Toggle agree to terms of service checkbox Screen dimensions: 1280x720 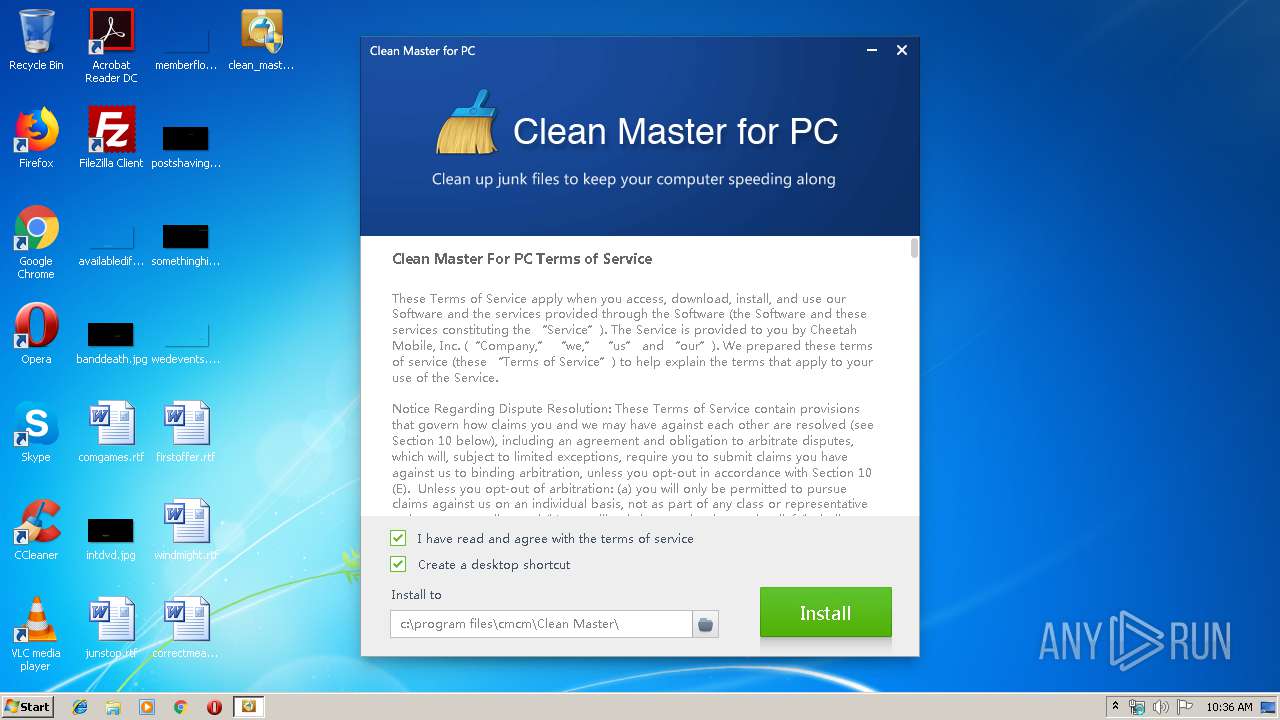398,538
